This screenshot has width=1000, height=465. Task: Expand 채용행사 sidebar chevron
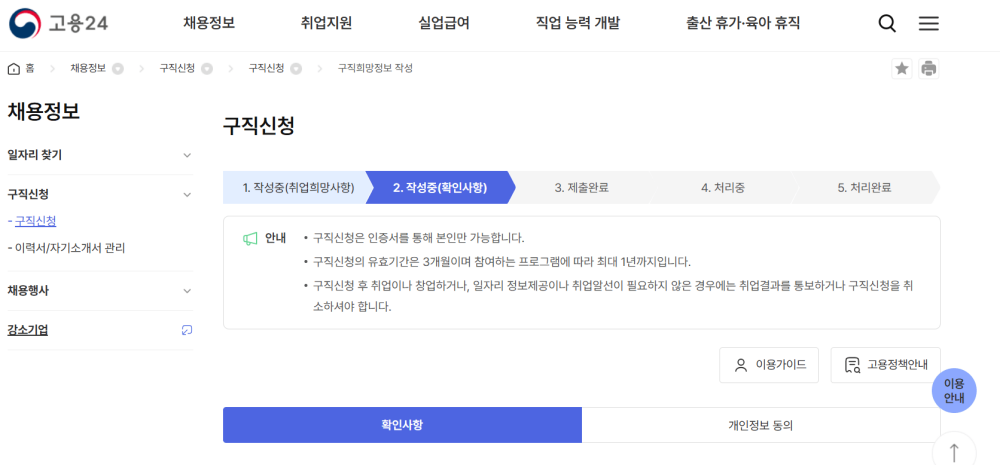[187, 291]
